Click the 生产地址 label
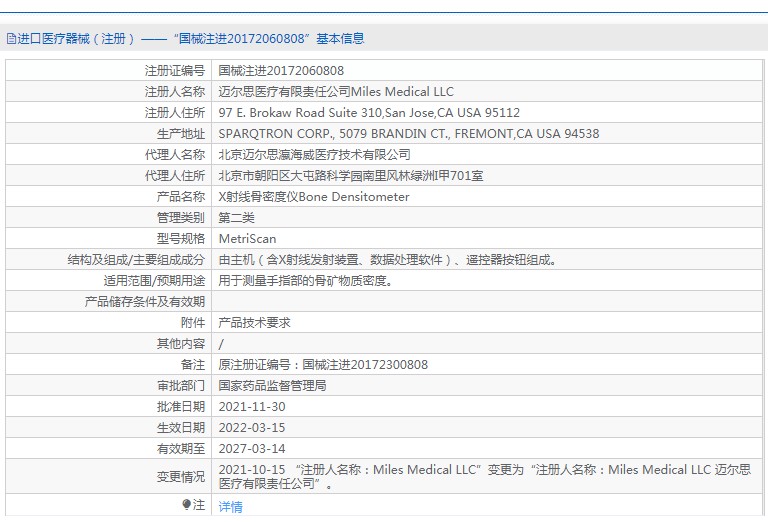 tap(181, 134)
